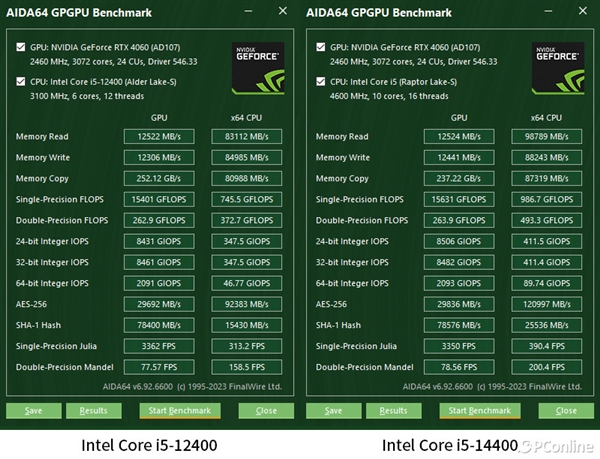Minimize the right AIDA64 GPGPU Benchmark window
Viewport: 600px width, 459px height.
[x=548, y=11]
